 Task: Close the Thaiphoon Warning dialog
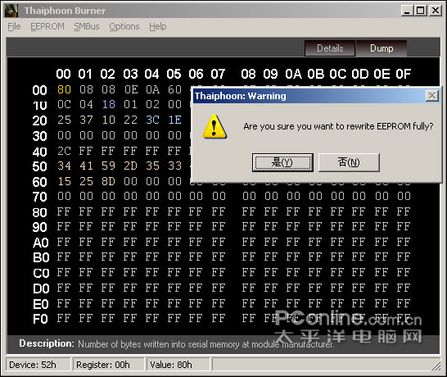[432, 96]
